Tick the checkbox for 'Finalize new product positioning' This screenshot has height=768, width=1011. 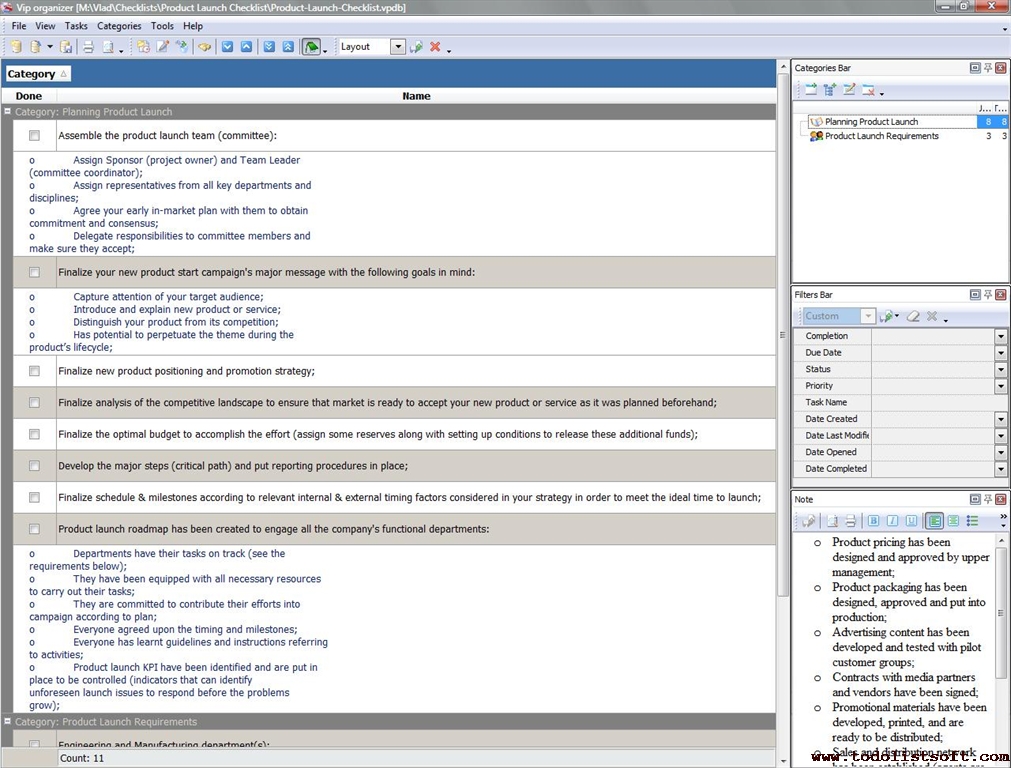tap(34, 371)
